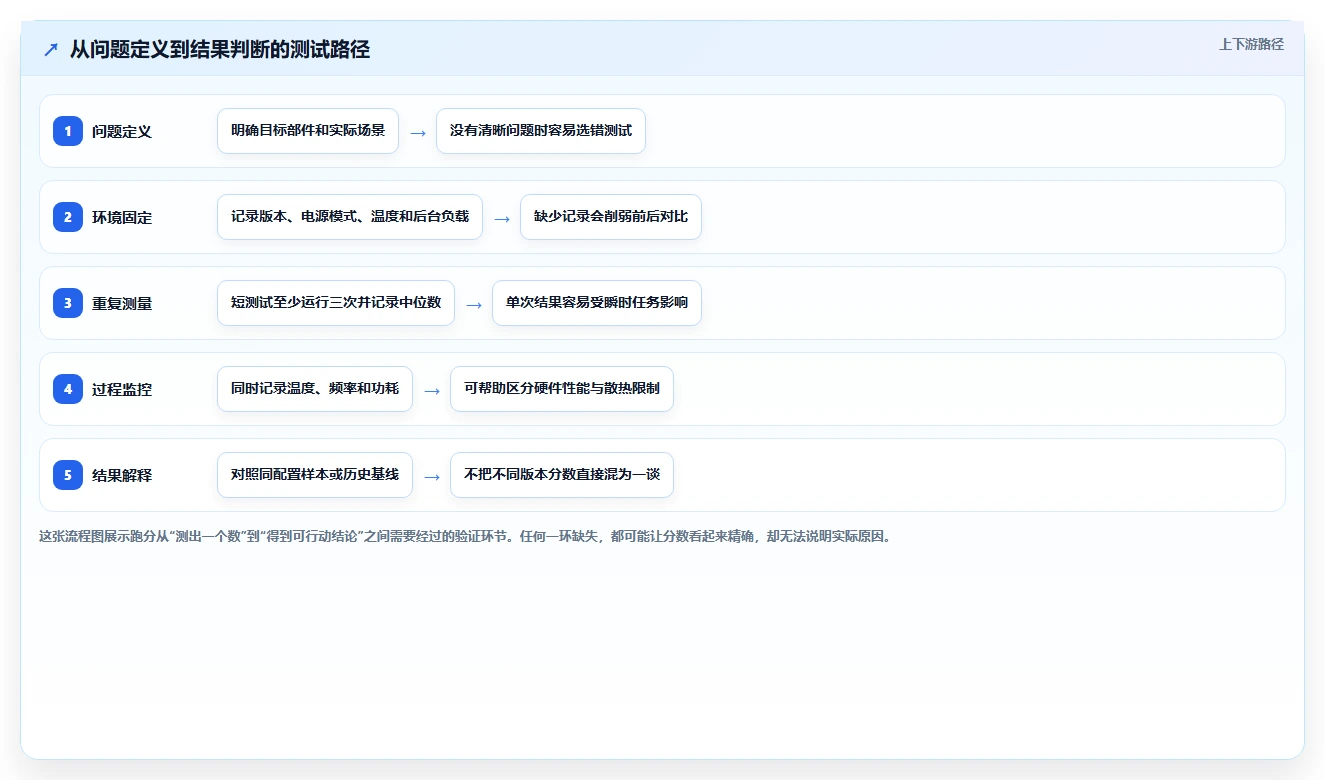Click the 问题定义 step label
This screenshot has height=780, width=1325.
pyautogui.click(x=122, y=131)
